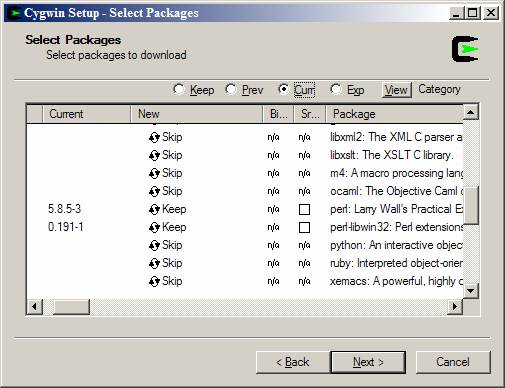Click the ruby package description
This screenshot has height=388, width=505.
tap(396, 263)
